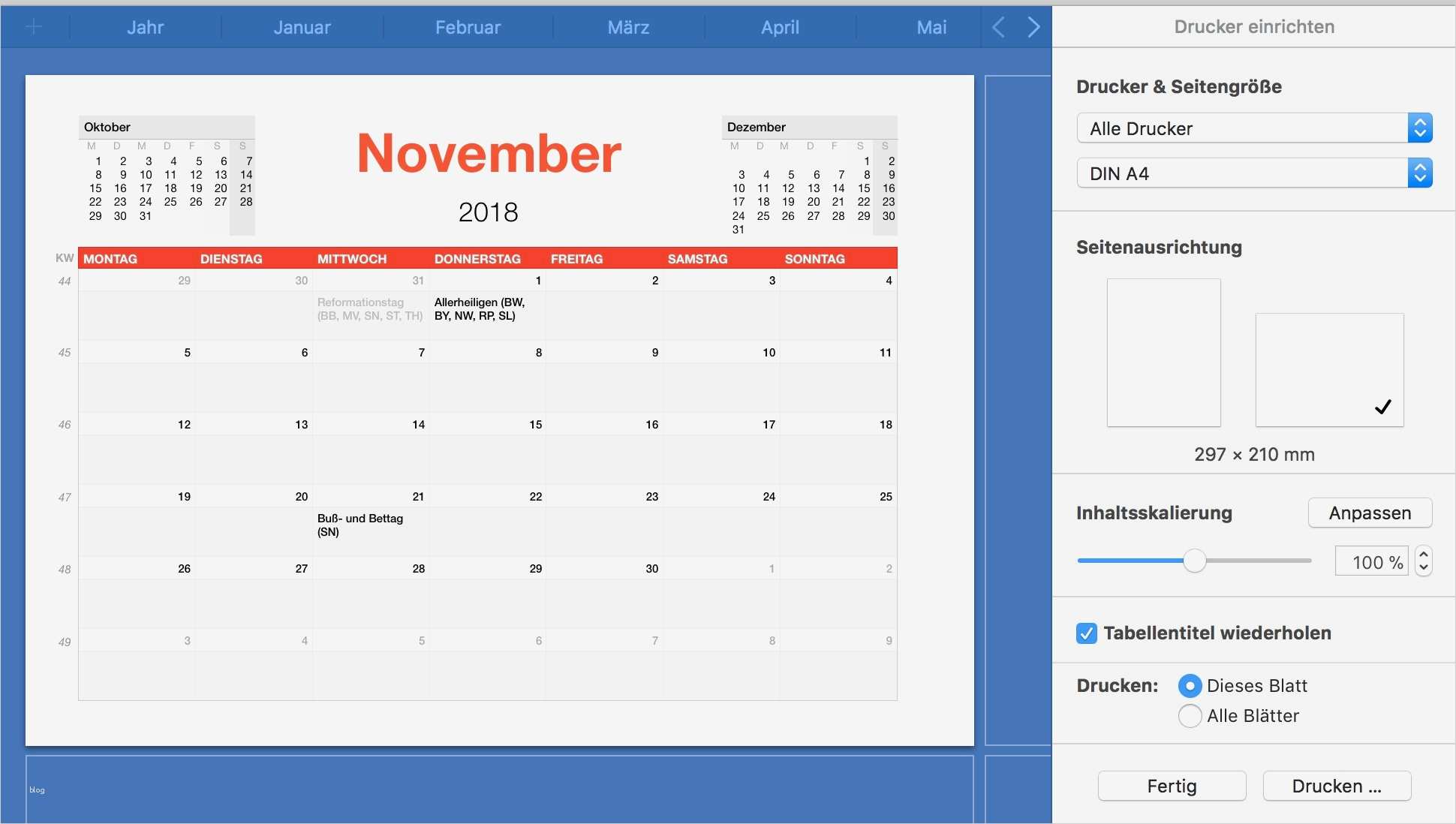Screen dimensions: 1456x824
Task: Add a new sheet with the plus icon
Action: [34, 26]
